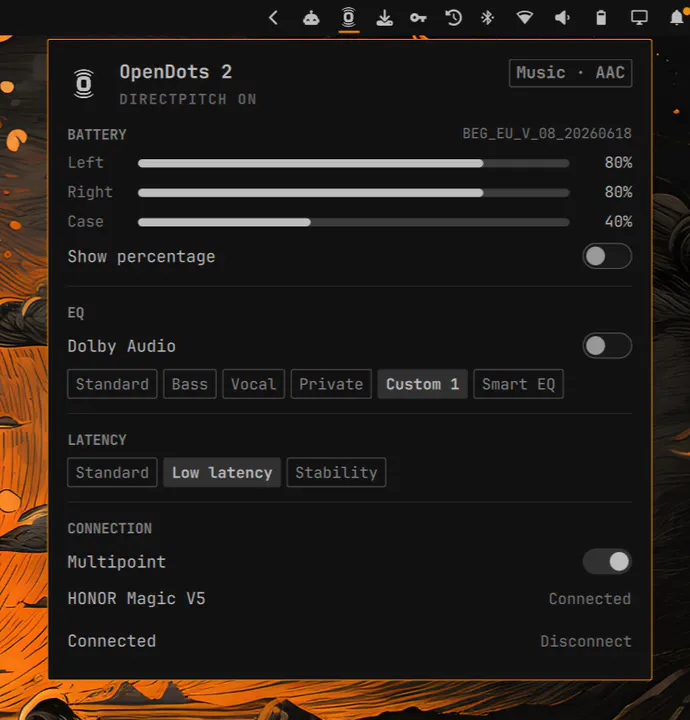
Task: Click the Music · AAC codec badge
Action: [x=570, y=73]
